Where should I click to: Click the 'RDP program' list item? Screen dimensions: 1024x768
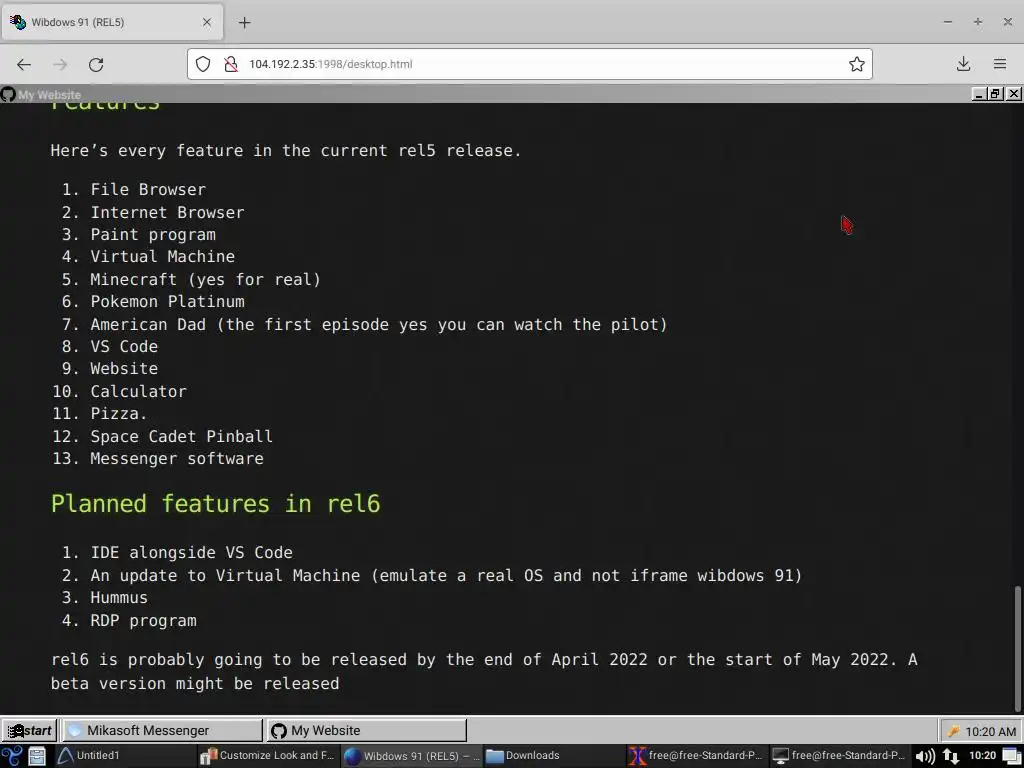(143, 620)
